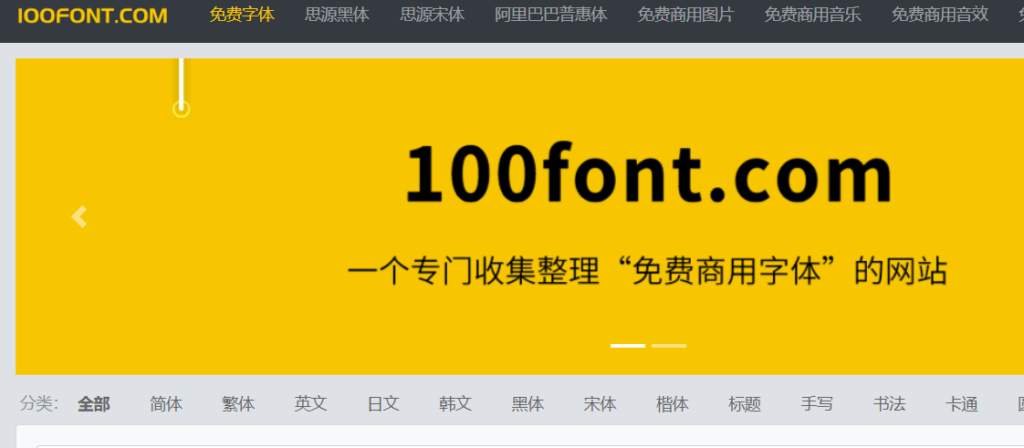Open 免费商用图片 in the navigation bar
1024x448 pixels.
coord(686,15)
